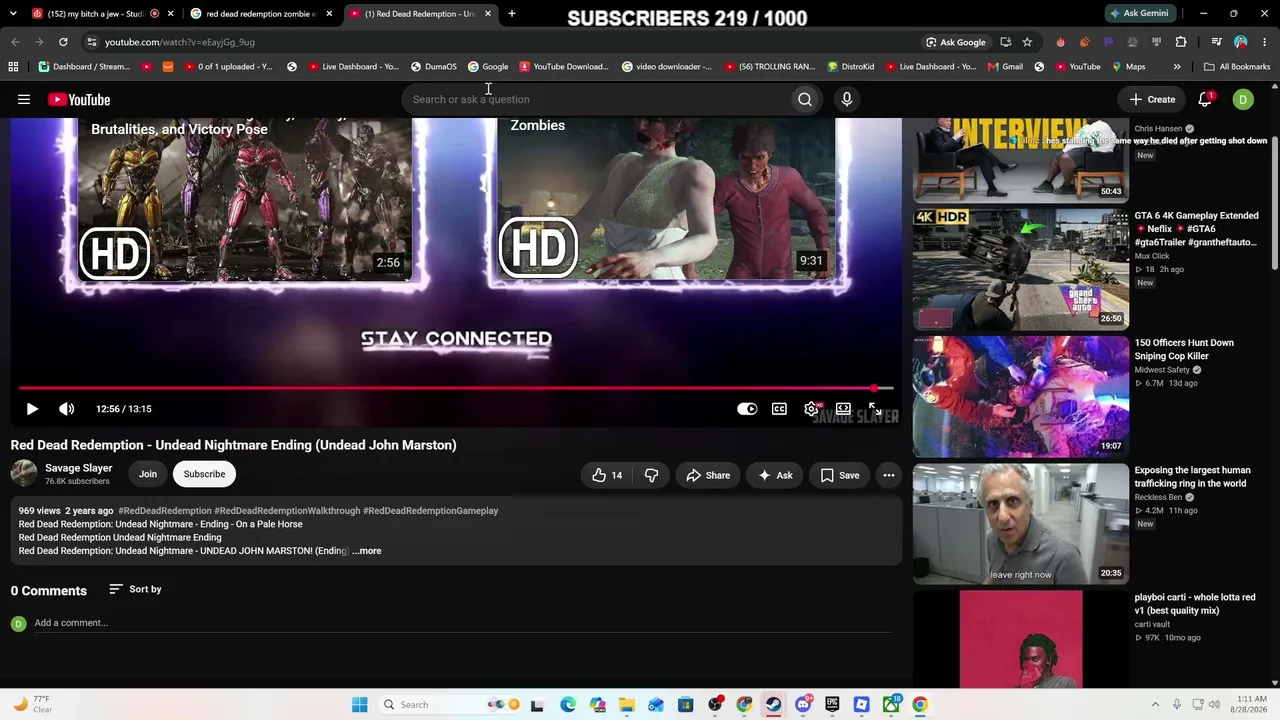Open the Gmail bookmark

(1005, 67)
